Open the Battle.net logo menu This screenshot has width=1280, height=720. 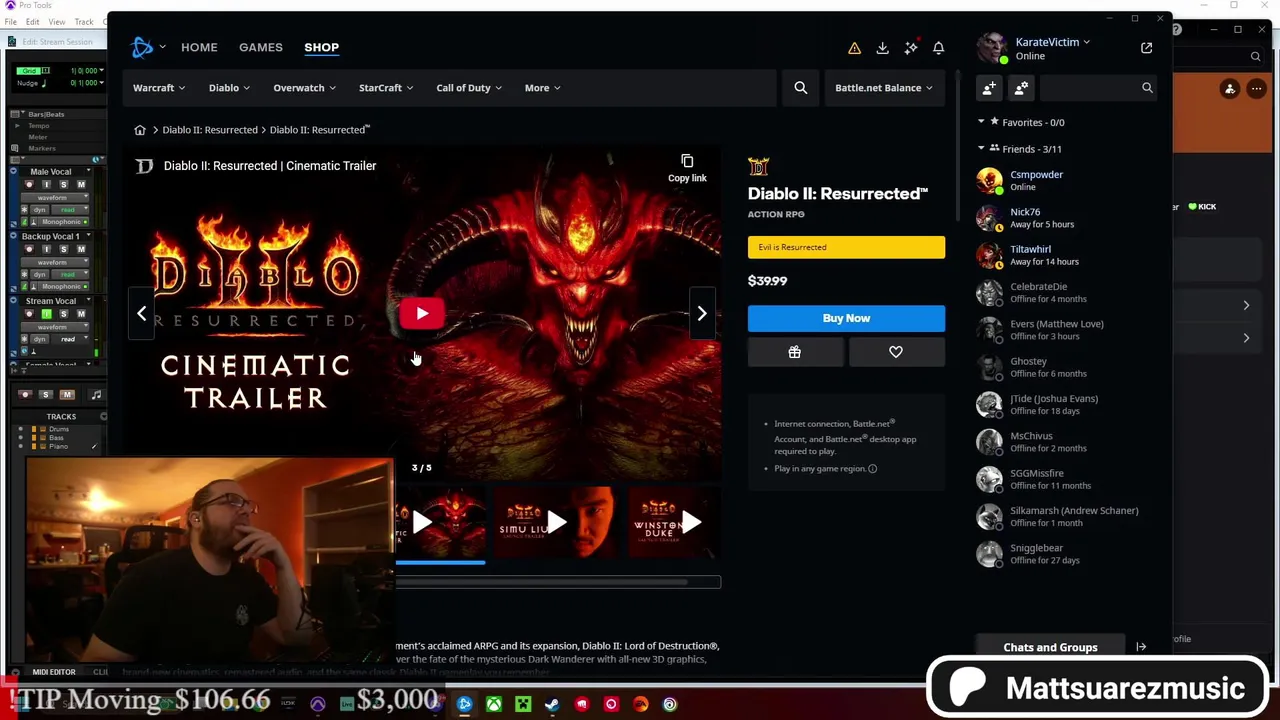click(x=148, y=47)
